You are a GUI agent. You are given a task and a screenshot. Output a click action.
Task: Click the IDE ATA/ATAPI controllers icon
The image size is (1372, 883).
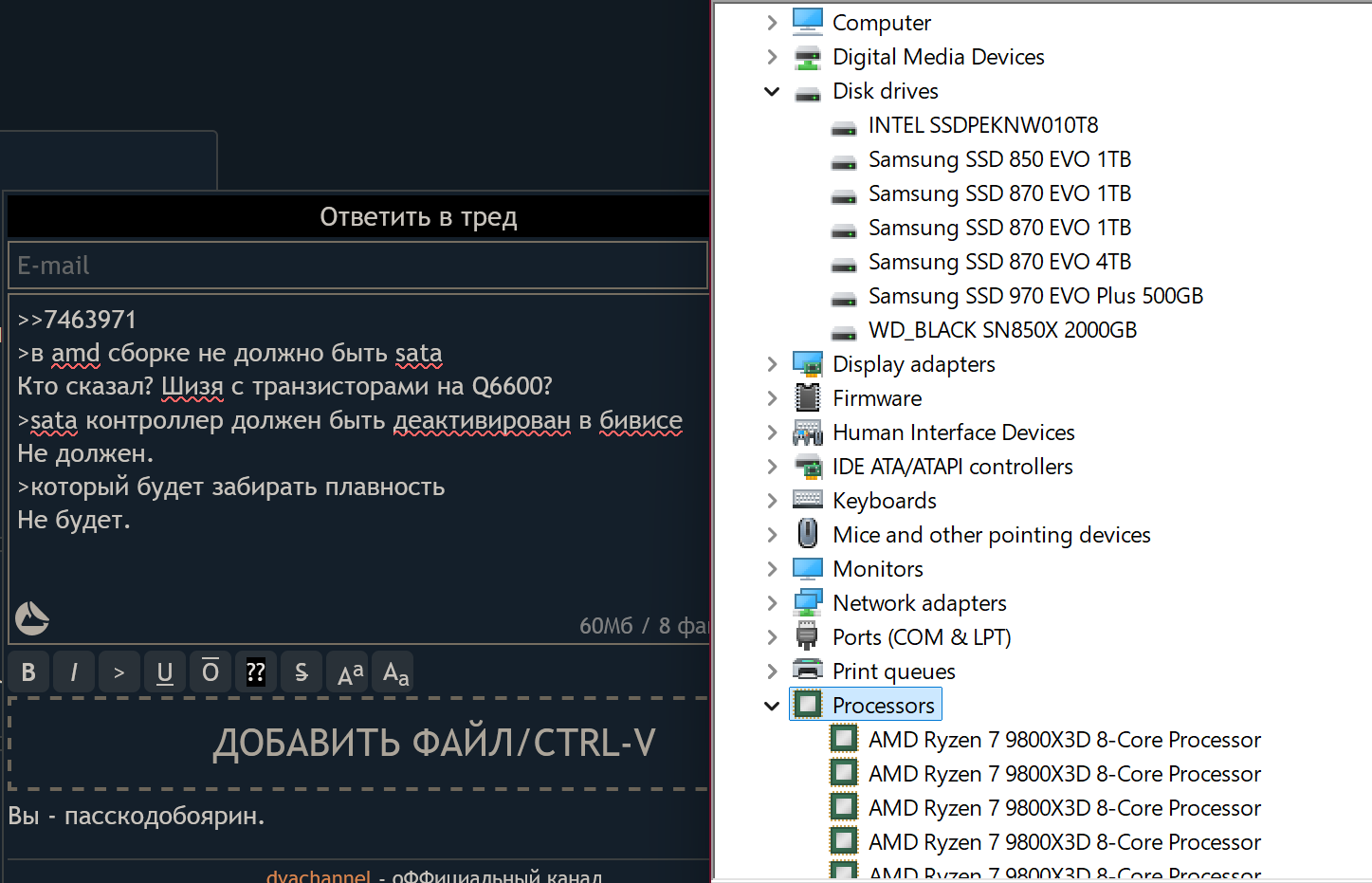click(x=808, y=467)
